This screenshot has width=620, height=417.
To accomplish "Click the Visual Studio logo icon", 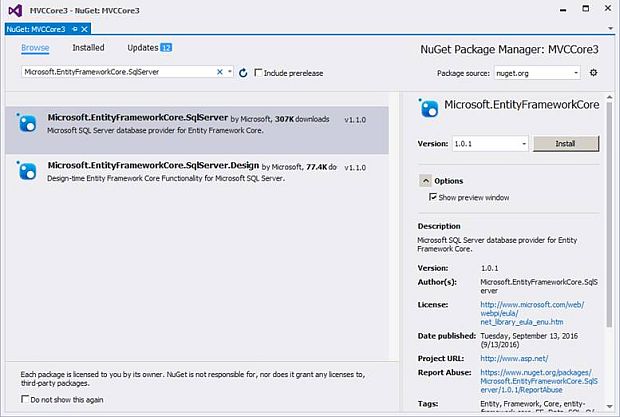I will (x=15, y=10).
